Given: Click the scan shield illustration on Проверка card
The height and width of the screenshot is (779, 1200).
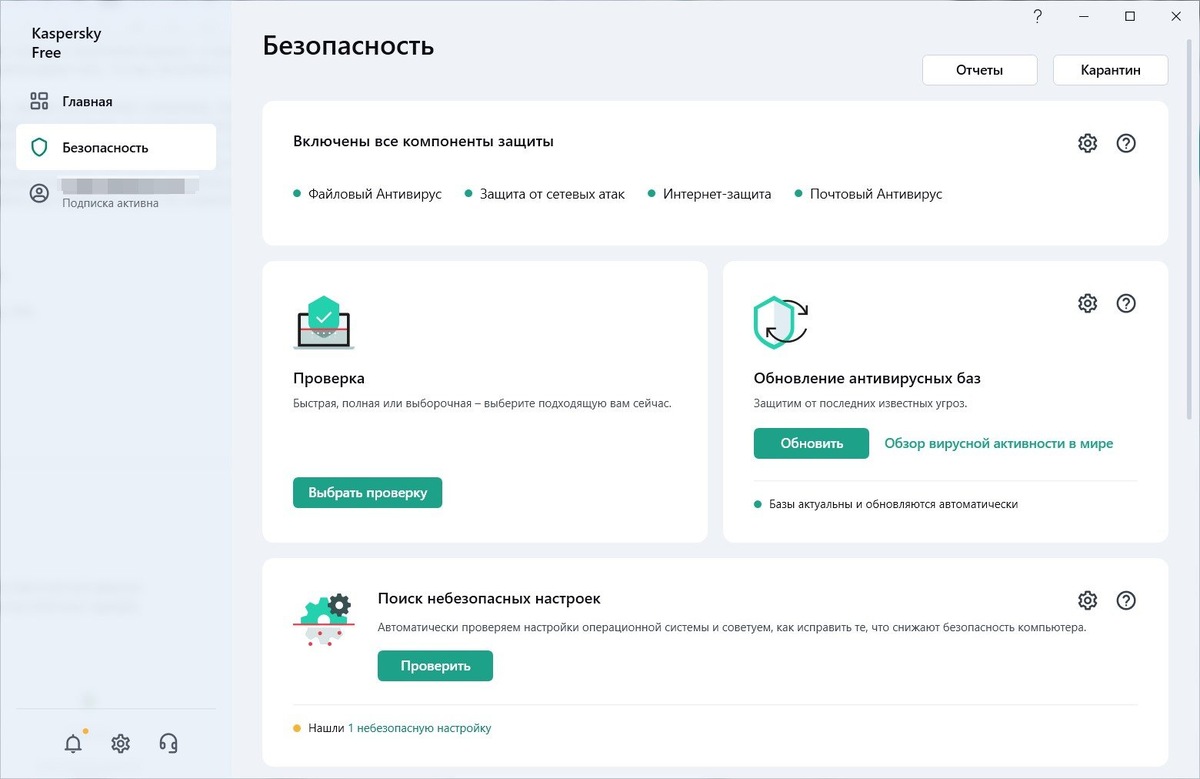Looking at the screenshot, I should point(323,323).
